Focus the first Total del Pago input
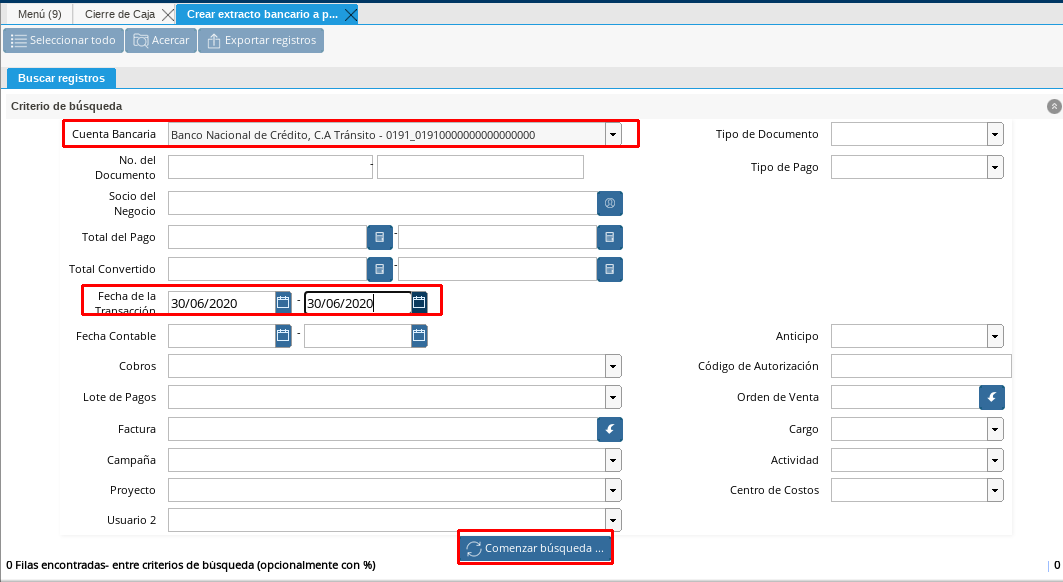Viewport: 1063px width, 582px height. point(268,237)
